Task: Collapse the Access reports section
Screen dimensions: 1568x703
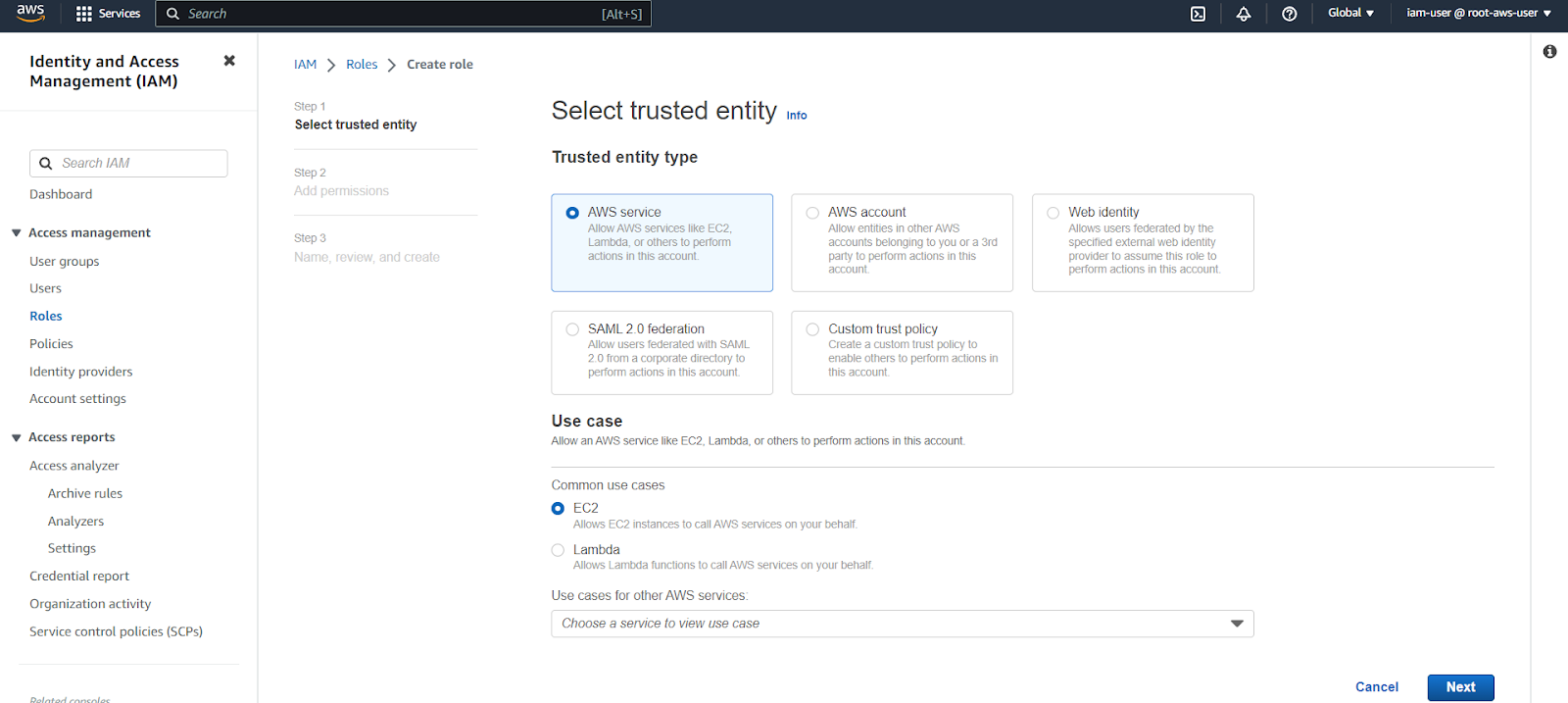Action: coord(16,438)
